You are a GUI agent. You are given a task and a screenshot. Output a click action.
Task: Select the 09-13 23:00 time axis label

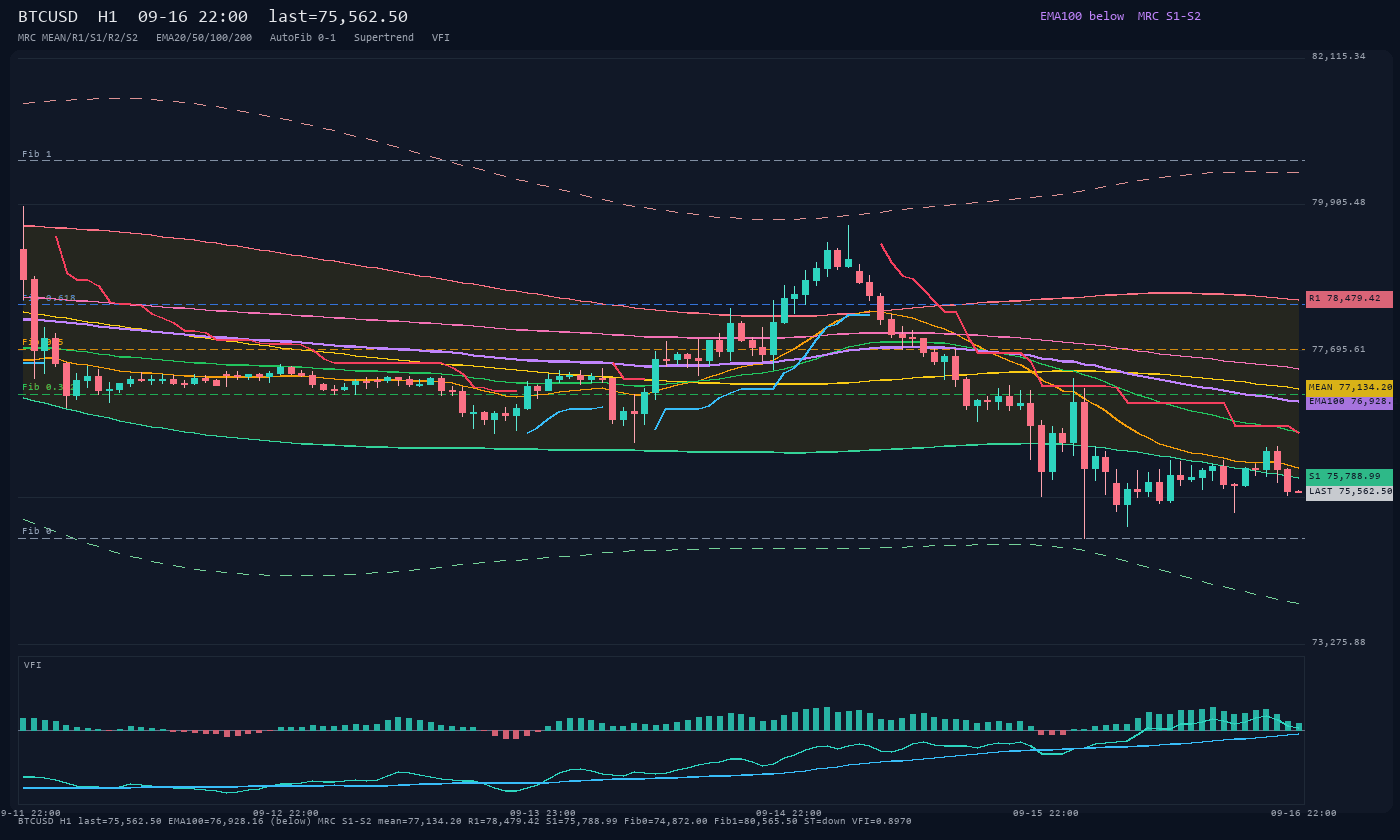543,813
